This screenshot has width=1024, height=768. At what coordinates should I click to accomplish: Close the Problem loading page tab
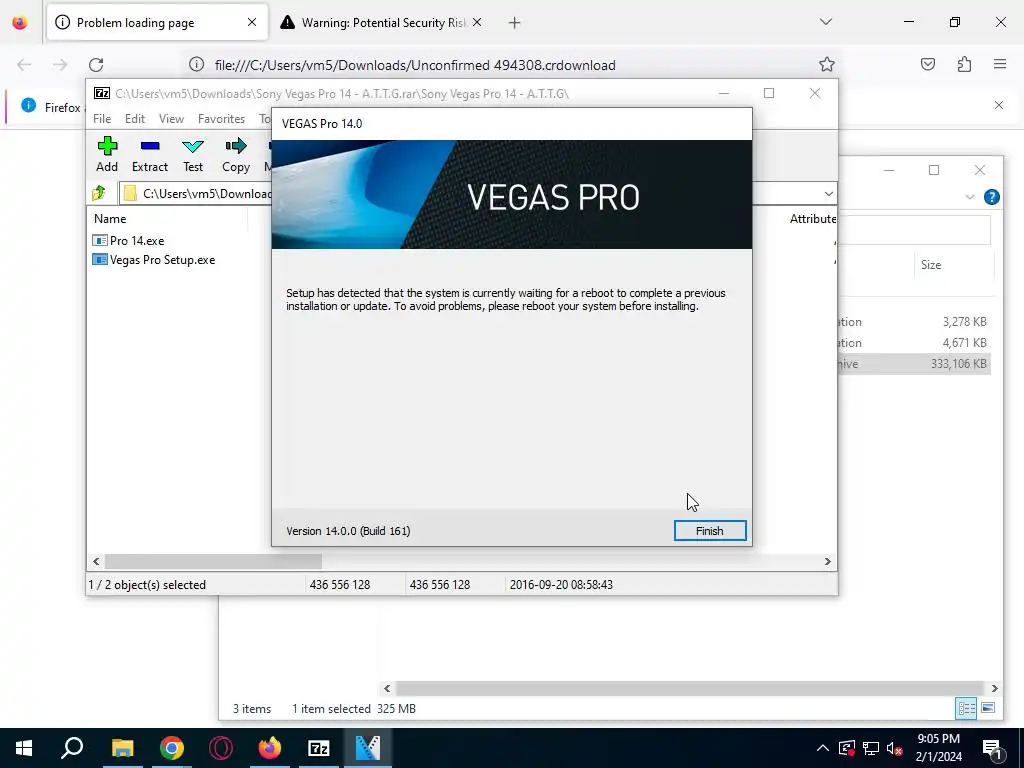(x=252, y=23)
